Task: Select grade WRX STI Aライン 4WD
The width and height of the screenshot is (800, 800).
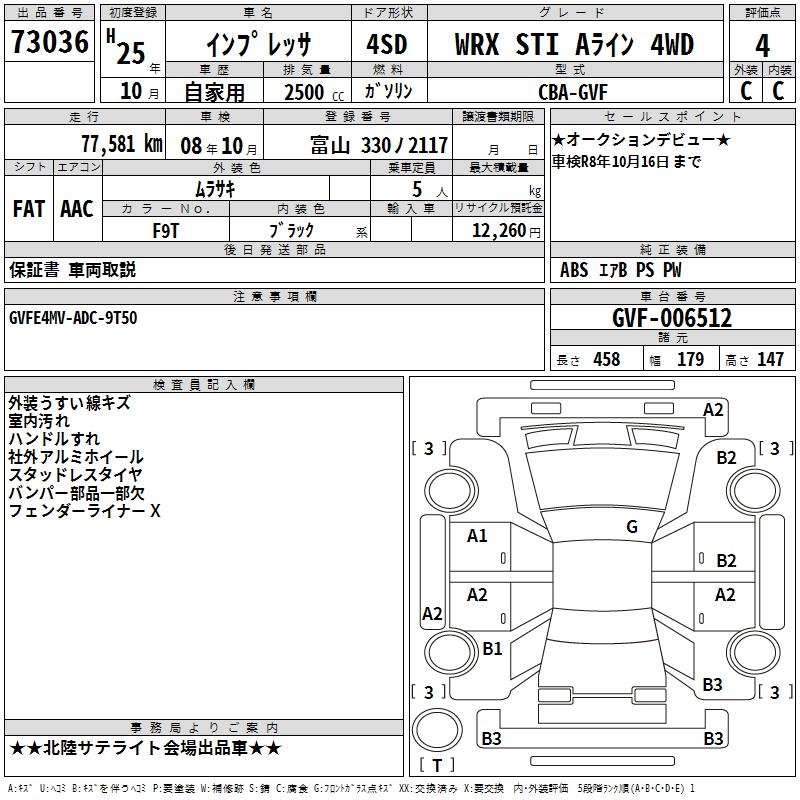Action: point(574,44)
